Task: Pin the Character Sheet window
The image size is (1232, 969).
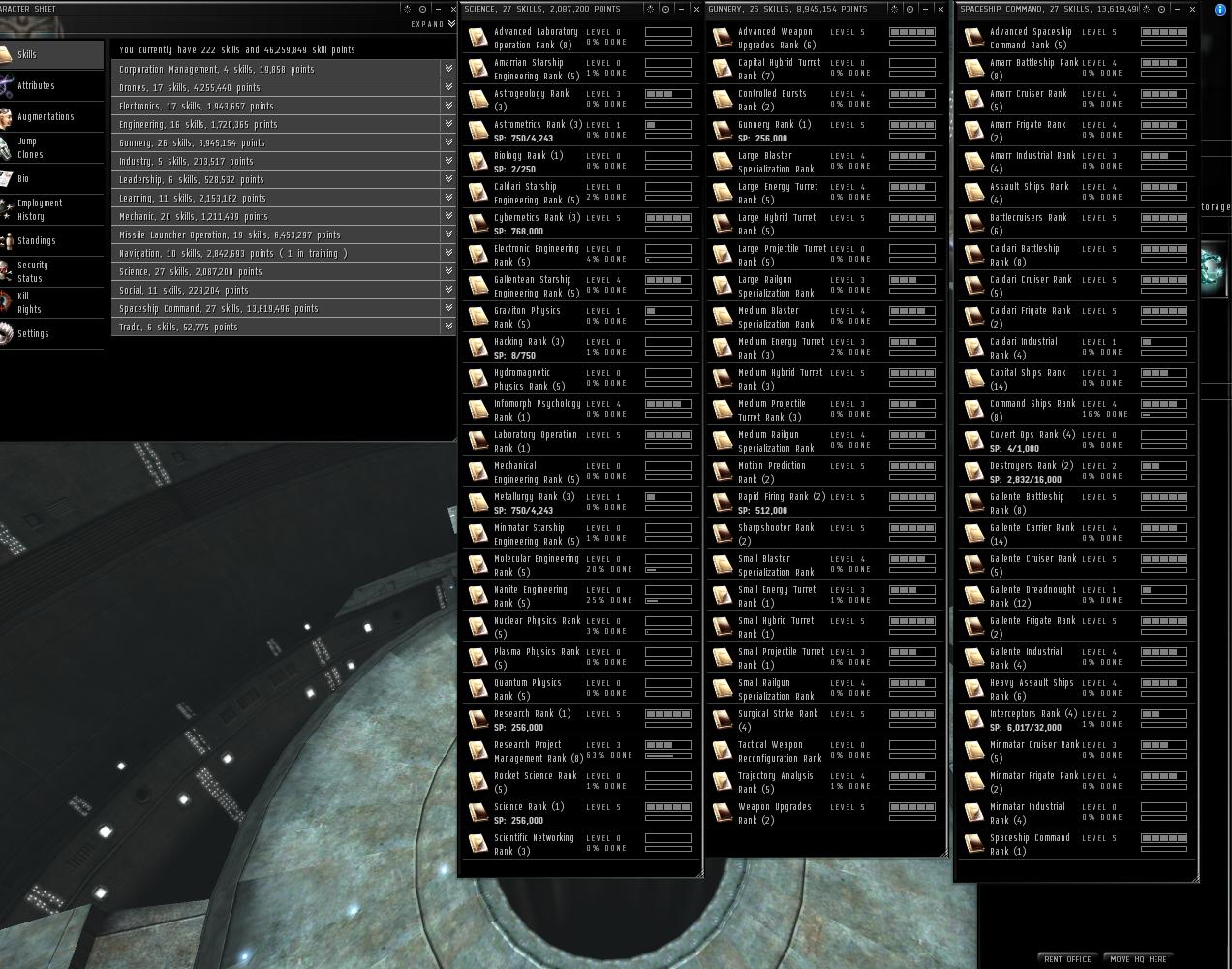Action: point(422,9)
